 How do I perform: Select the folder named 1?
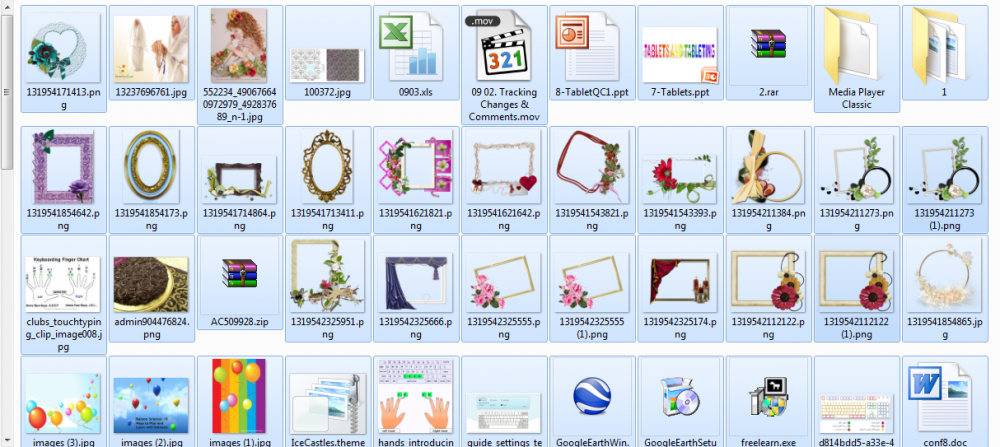tap(944, 45)
